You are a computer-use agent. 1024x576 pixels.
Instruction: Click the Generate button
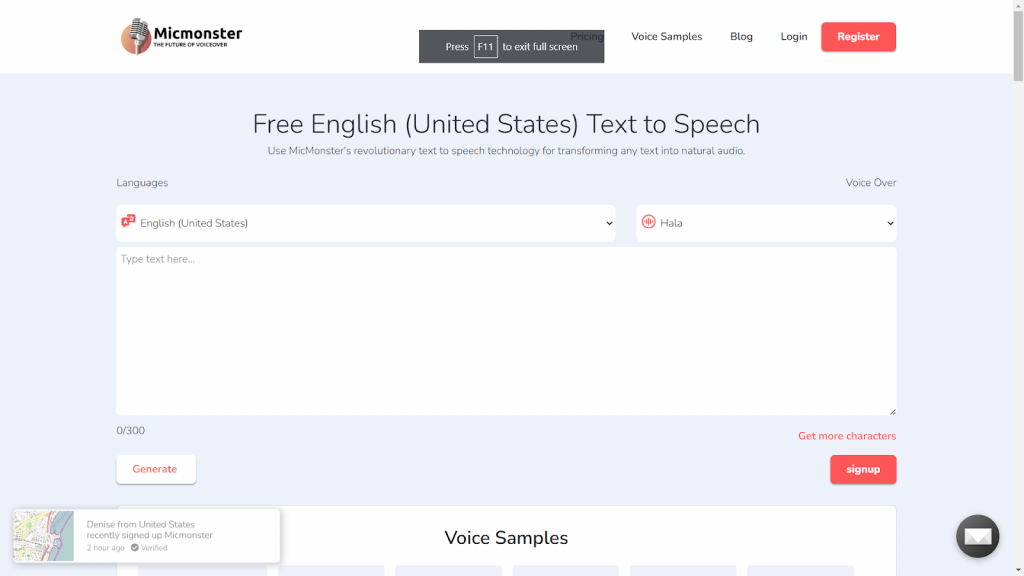[x=155, y=469]
